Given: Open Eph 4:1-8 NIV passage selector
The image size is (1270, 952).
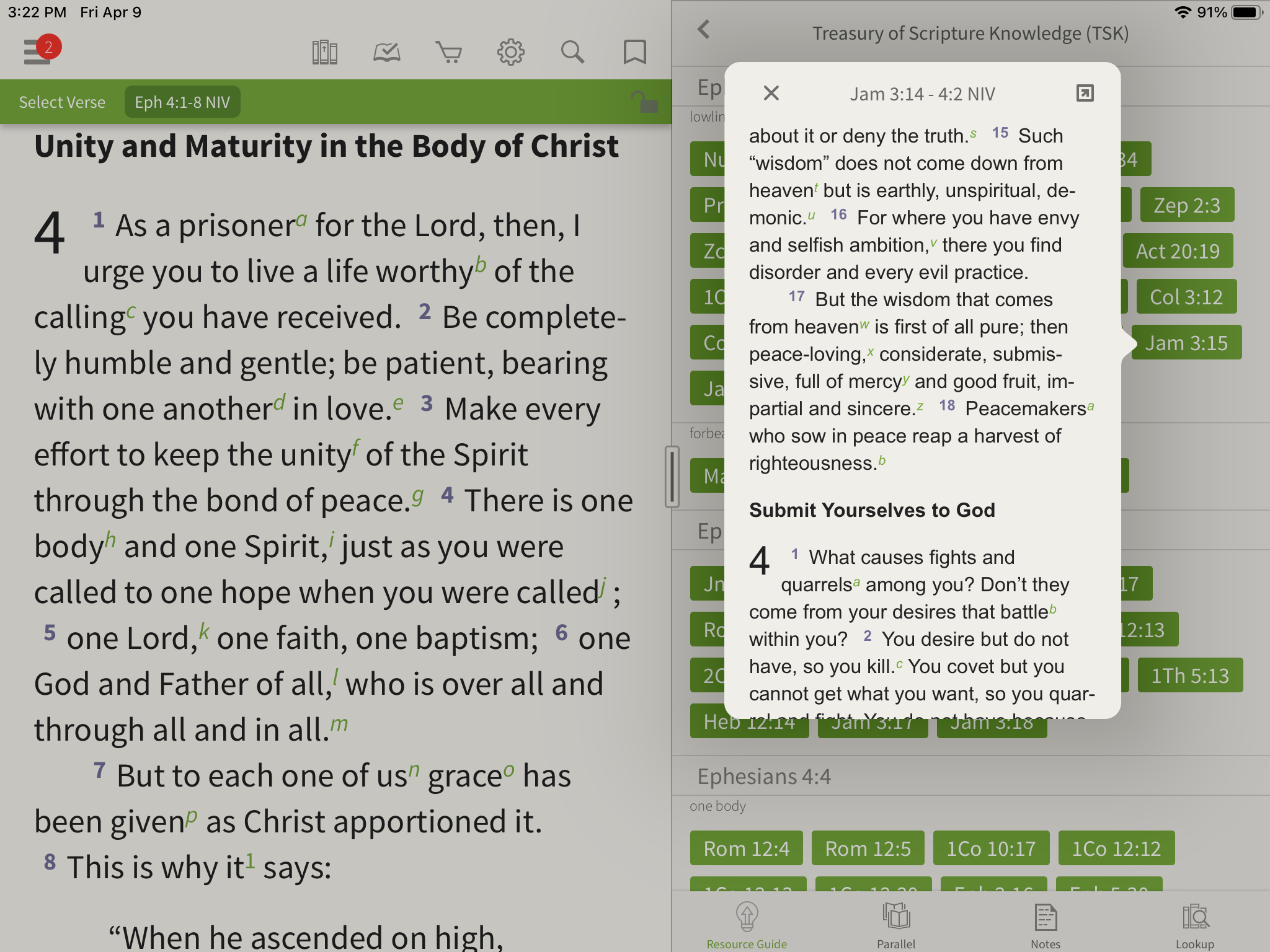Looking at the screenshot, I should pos(182,102).
